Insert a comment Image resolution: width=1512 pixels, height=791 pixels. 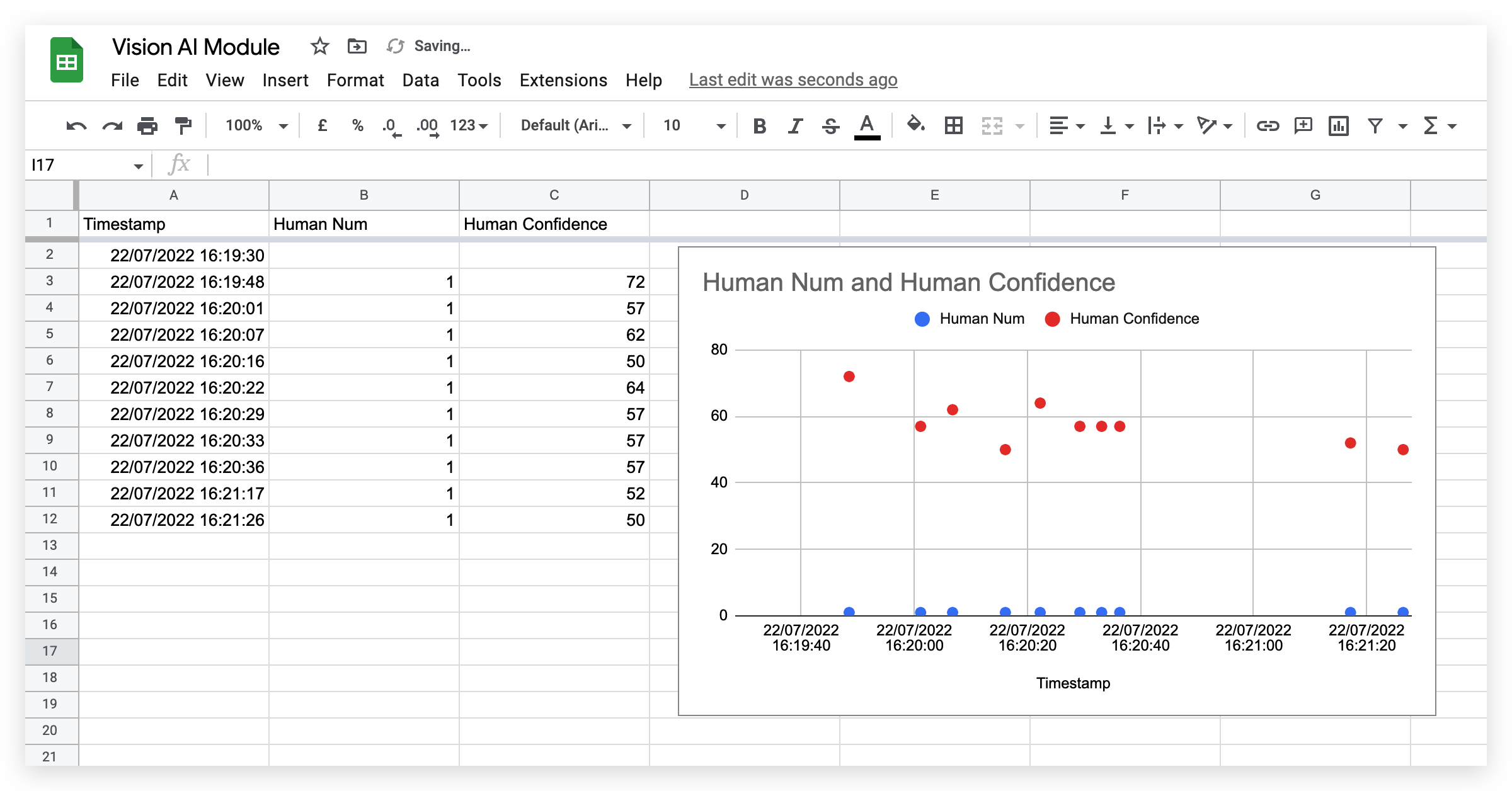[1303, 126]
